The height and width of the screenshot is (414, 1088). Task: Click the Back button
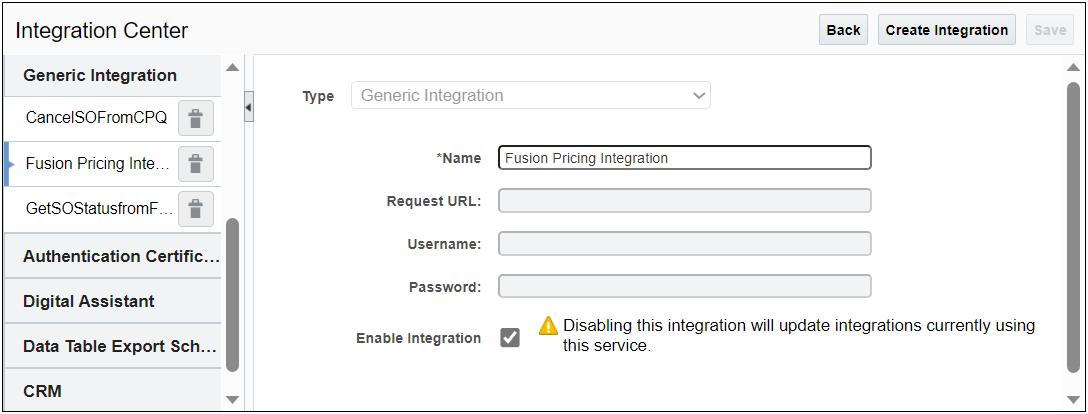(843, 30)
